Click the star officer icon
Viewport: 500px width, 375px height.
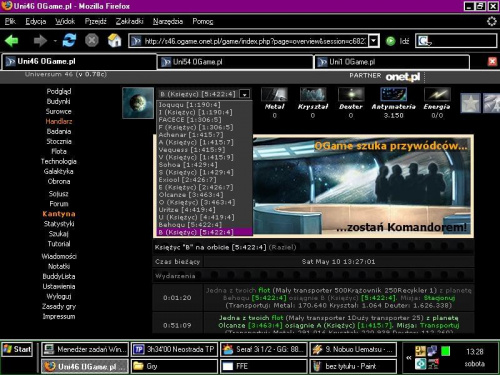[470, 103]
